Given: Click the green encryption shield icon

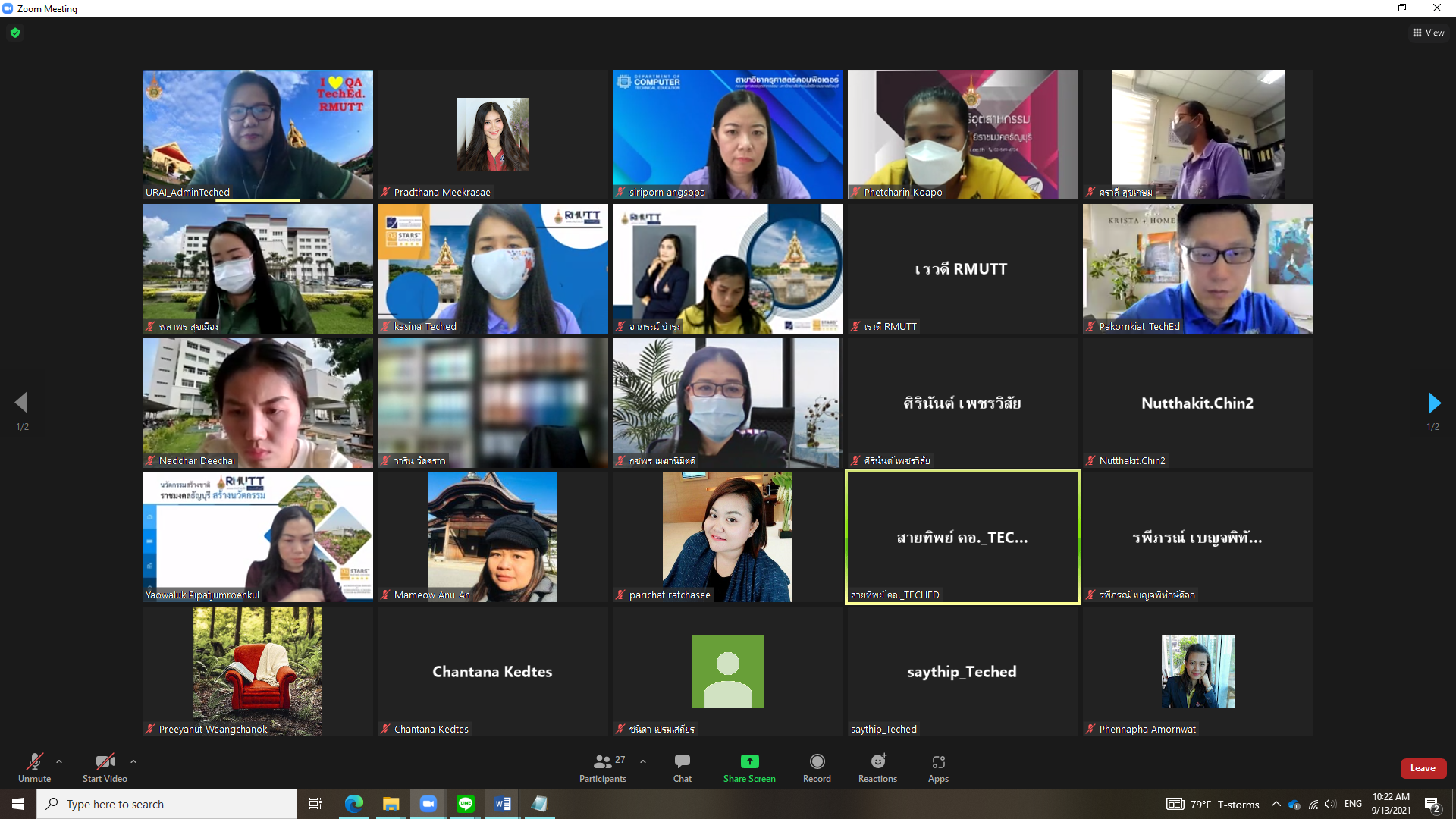Looking at the screenshot, I should tap(15, 33).
